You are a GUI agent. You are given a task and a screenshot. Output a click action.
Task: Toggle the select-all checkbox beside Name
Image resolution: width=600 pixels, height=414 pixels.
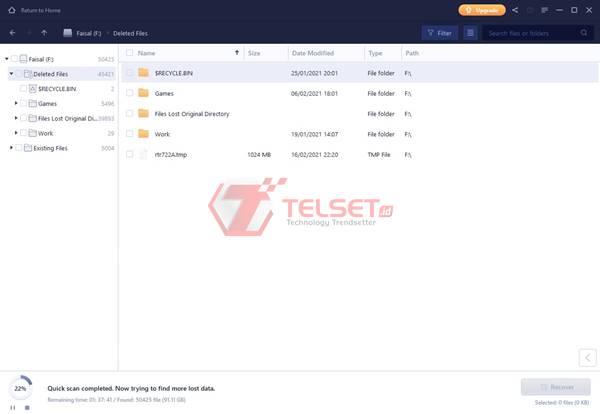pos(129,52)
